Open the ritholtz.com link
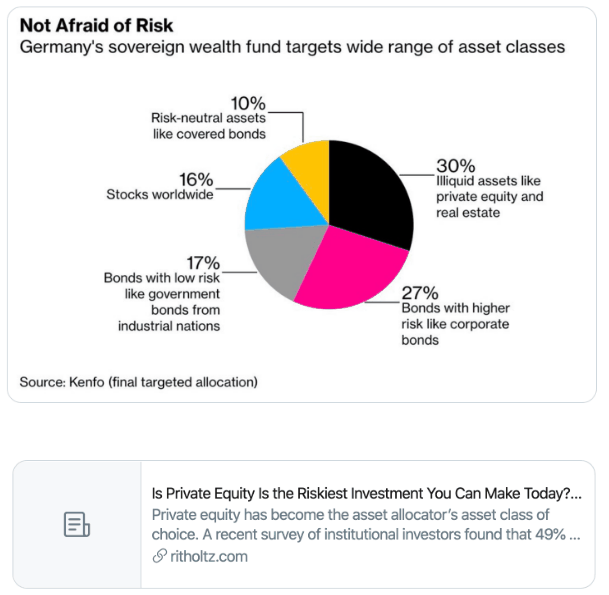This screenshot has width=609, height=595. tap(209, 556)
